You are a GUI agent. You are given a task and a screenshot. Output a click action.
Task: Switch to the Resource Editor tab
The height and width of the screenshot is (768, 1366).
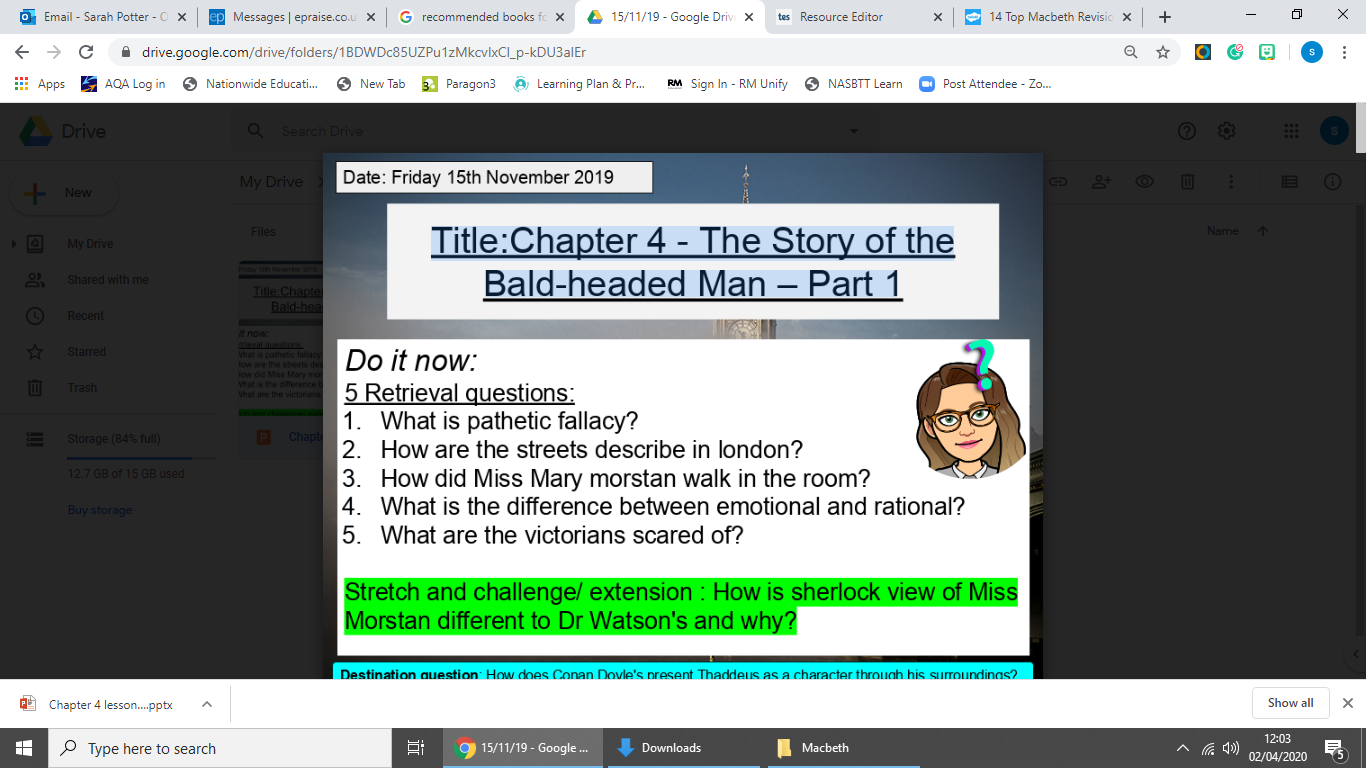857,17
